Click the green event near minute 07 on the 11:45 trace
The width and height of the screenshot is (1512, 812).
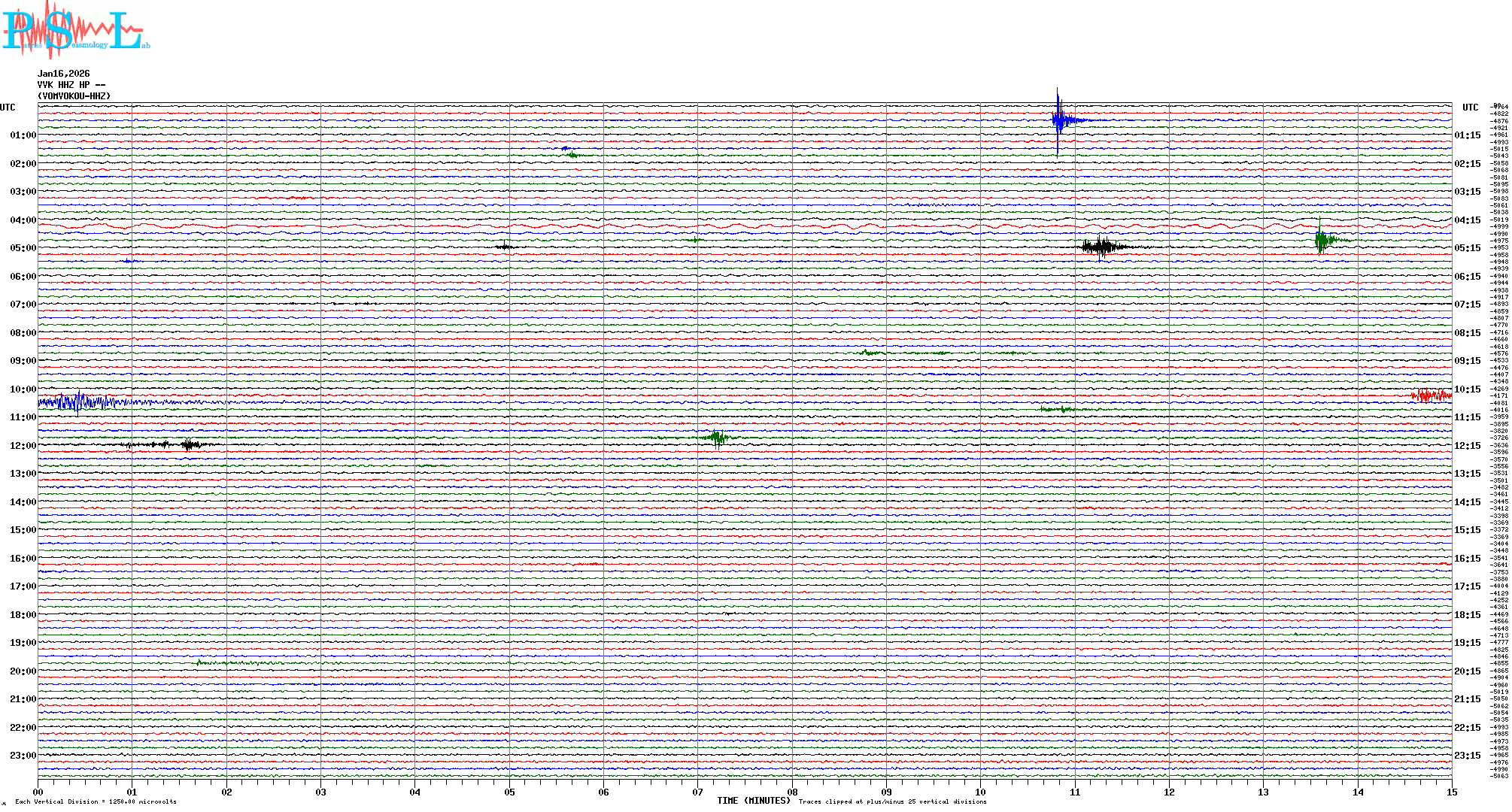718,438
